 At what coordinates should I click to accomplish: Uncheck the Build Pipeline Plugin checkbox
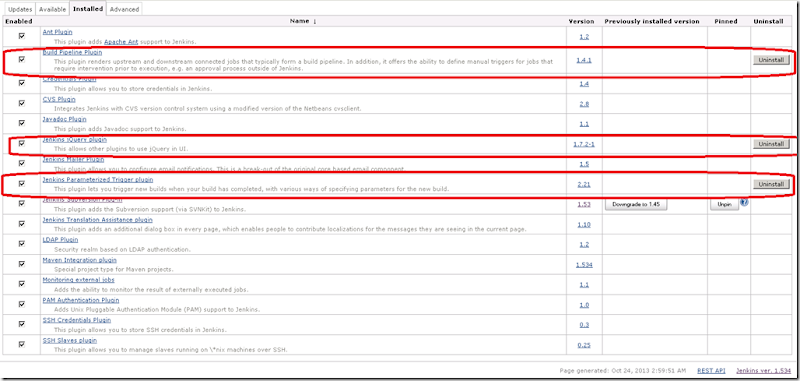tap(21, 59)
